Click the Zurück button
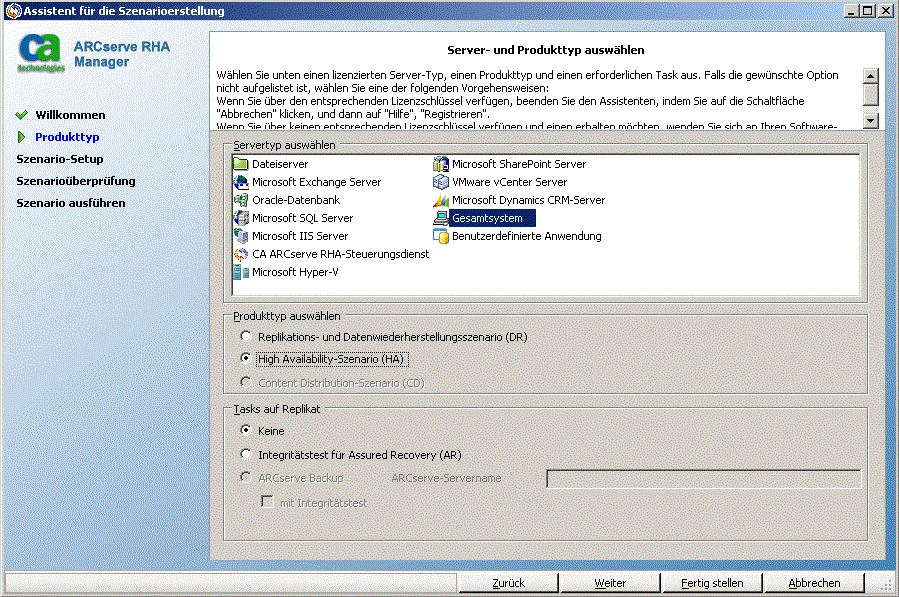Viewport: 899px width, 597px height. click(x=509, y=583)
